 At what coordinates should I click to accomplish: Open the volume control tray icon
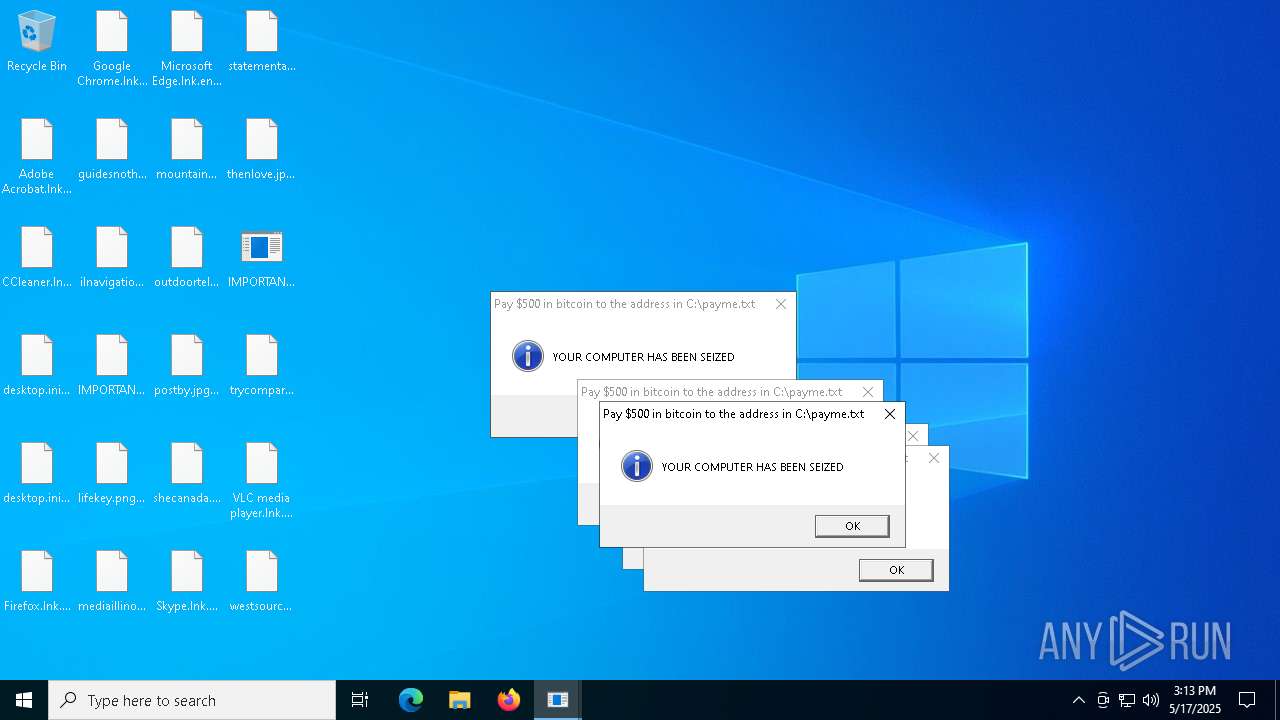click(x=1151, y=700)
